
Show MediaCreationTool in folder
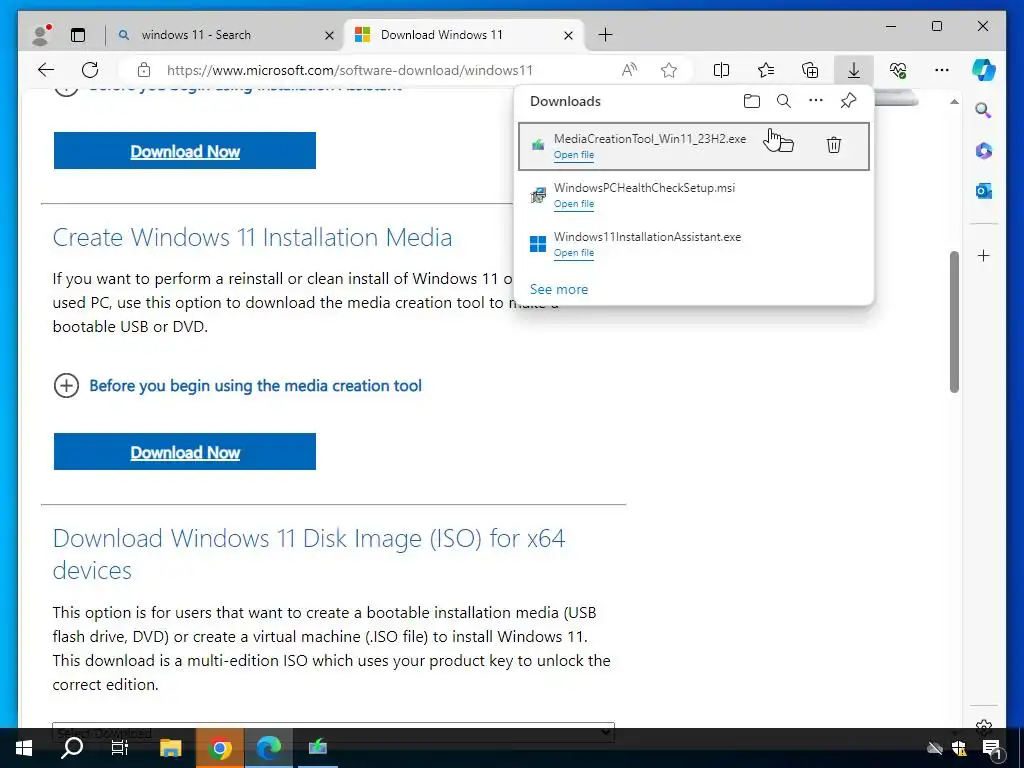pos(784,144)
